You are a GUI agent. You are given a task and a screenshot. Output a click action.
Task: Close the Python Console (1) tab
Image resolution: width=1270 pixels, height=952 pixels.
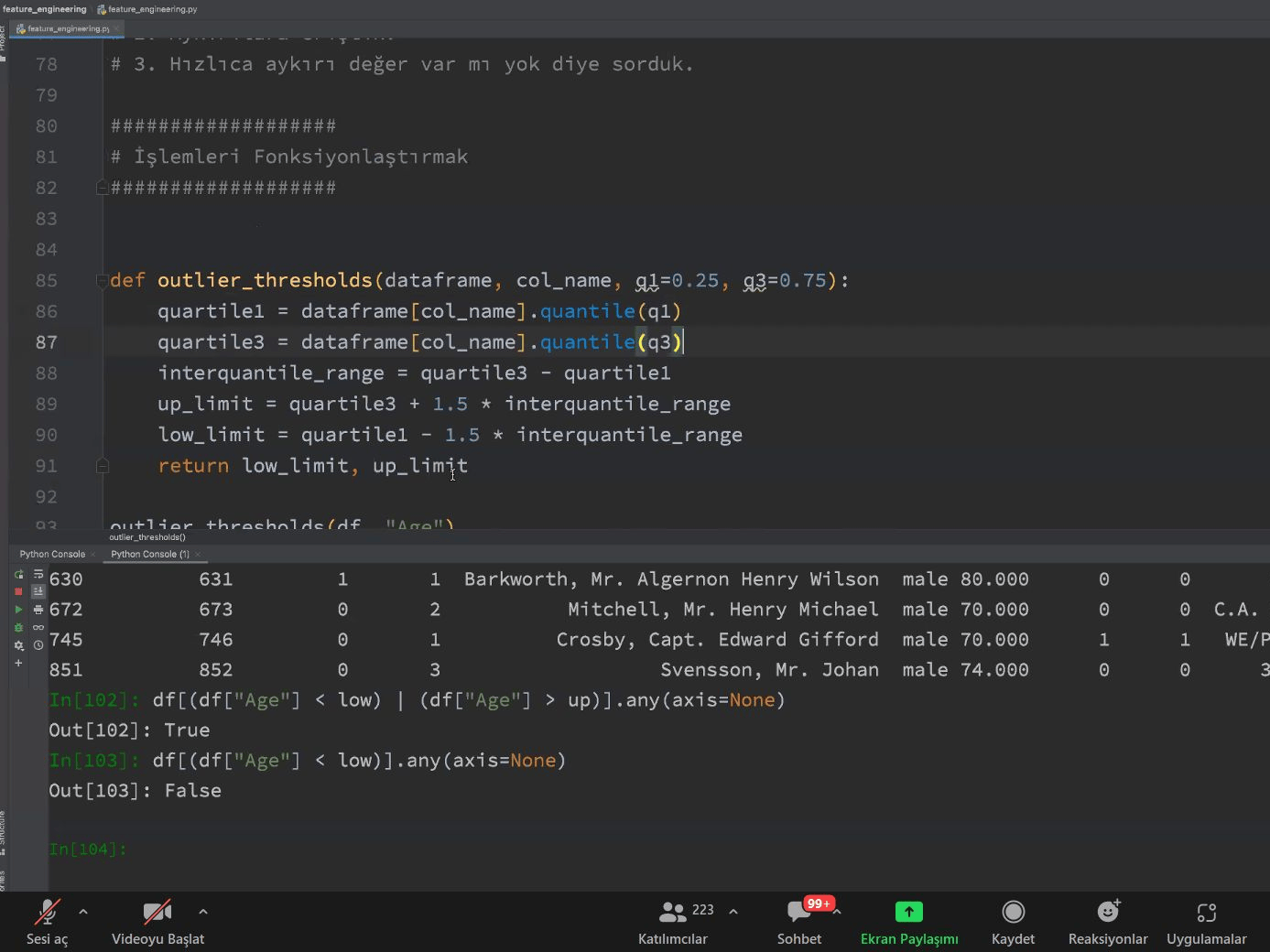[x=198, y=554]
